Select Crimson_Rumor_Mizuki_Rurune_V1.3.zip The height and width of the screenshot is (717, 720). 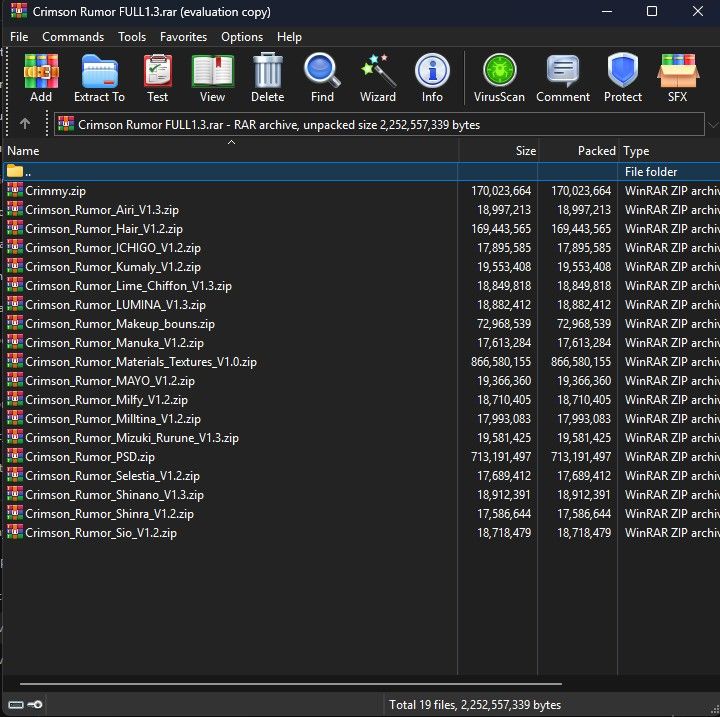132,437
